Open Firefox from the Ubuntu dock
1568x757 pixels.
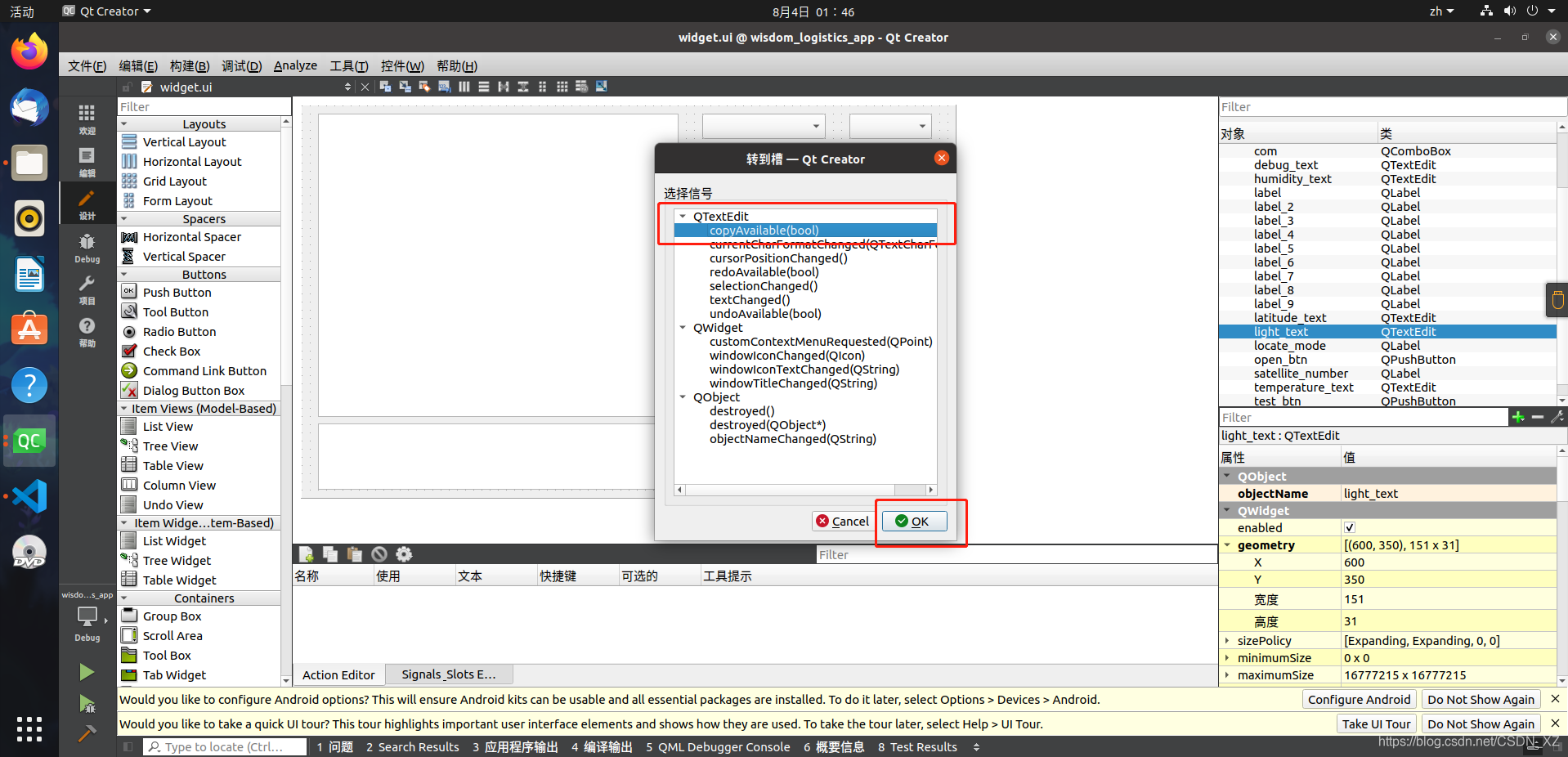point(29,52)
